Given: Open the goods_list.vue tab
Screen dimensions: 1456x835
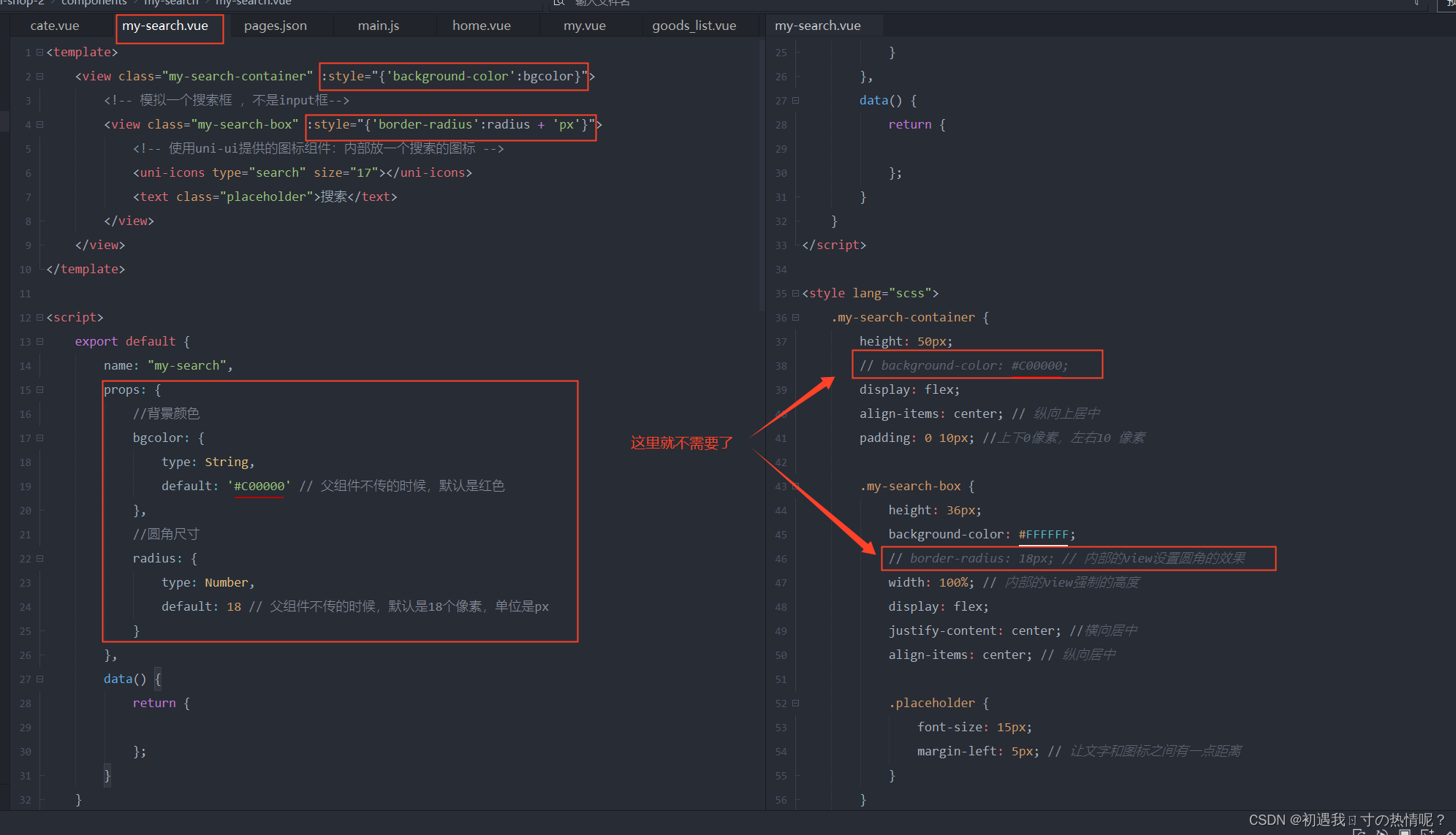Looking at the screenshot, I should coord(694,26).
